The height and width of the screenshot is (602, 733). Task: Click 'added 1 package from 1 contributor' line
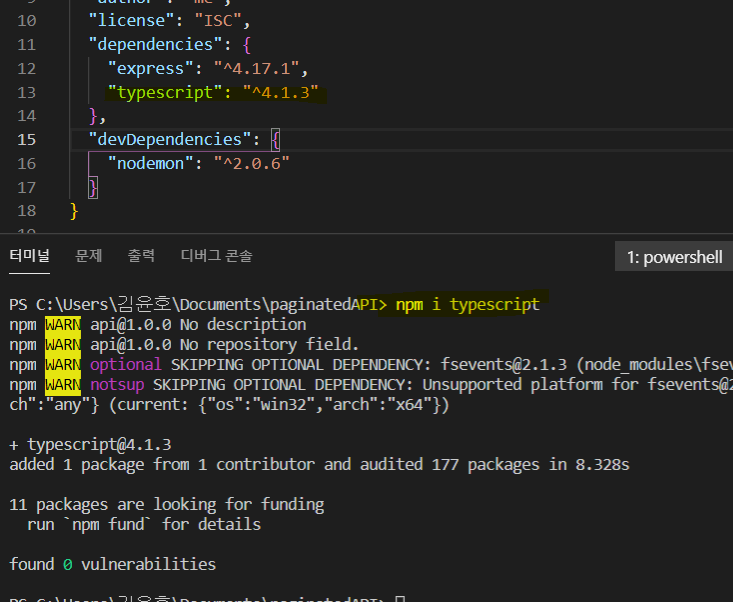coord(162,465)
